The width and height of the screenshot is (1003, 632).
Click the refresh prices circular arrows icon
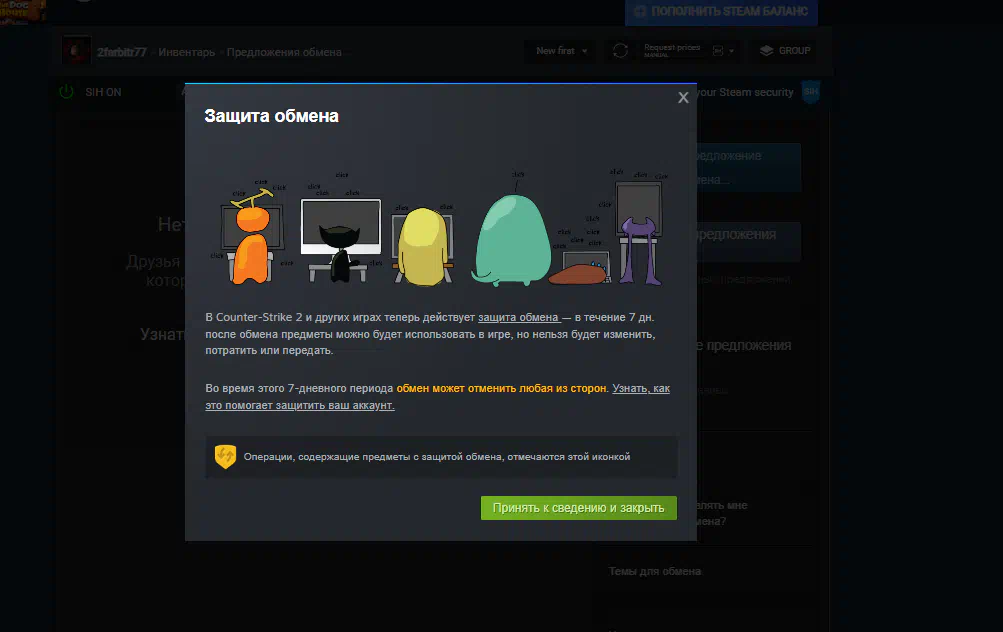620,51
